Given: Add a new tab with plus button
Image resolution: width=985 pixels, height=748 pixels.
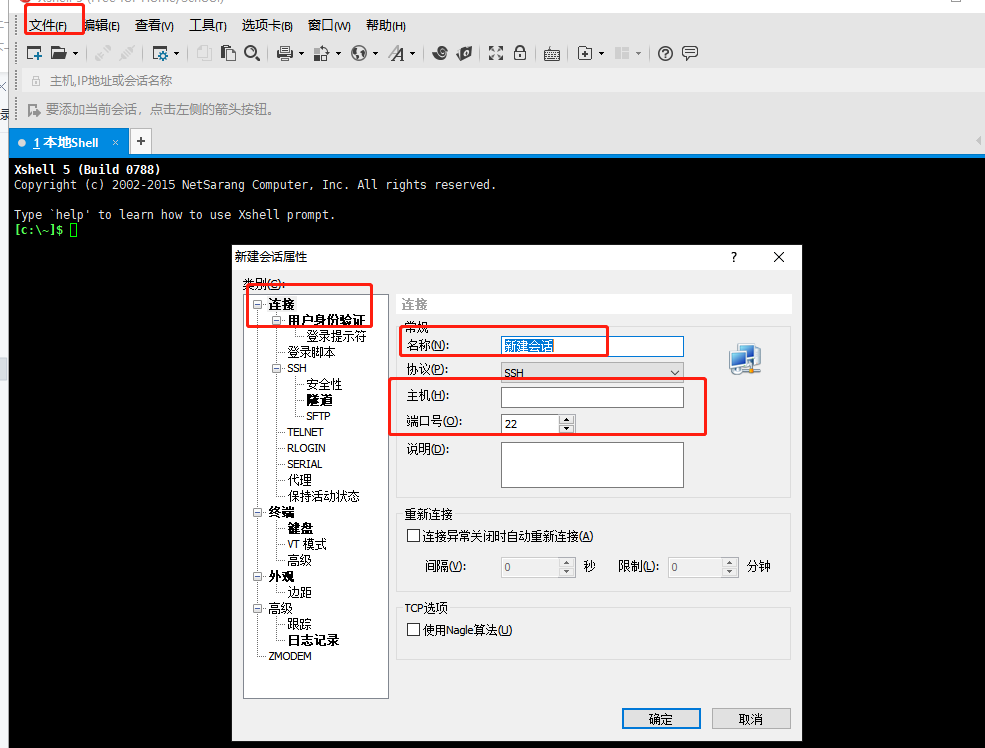Looking at the screenshot, I should tap(141, 141).
